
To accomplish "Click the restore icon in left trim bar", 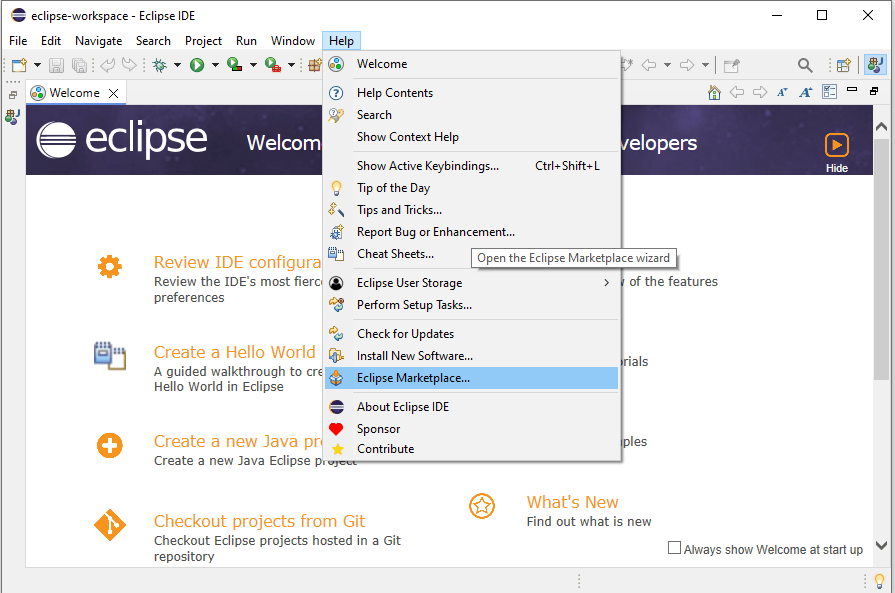I will click(13, 95).
